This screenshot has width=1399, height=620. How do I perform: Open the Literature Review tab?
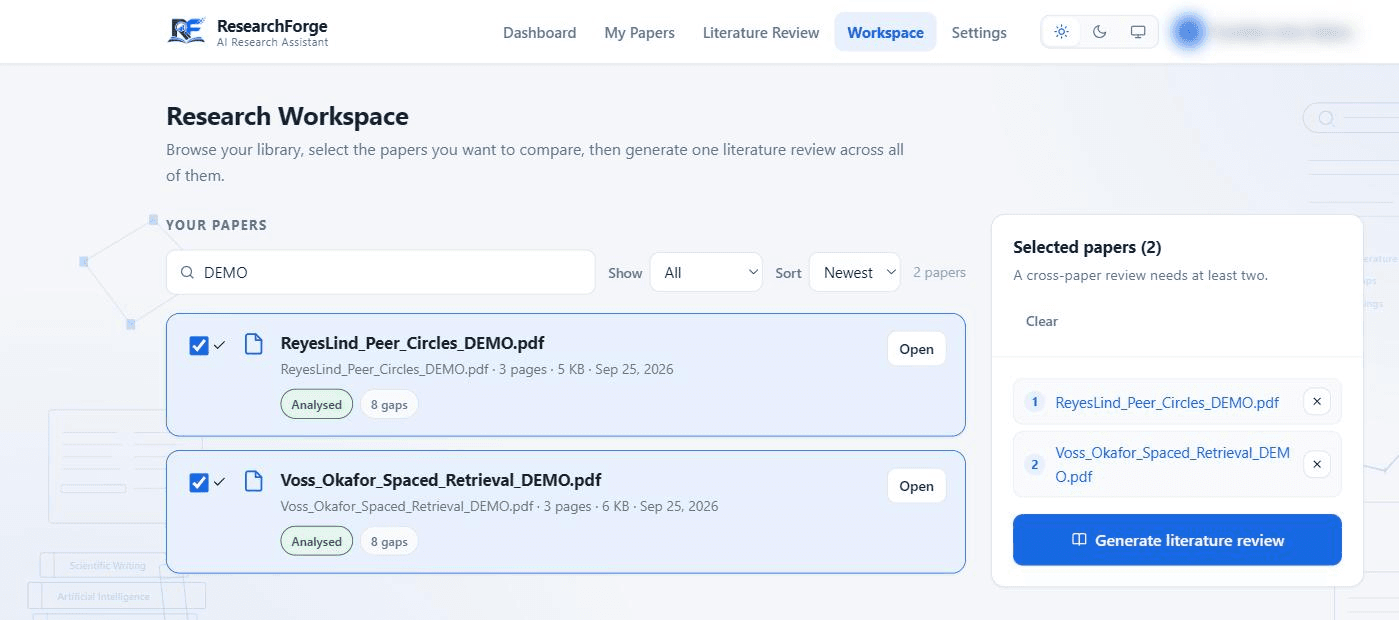[761, 32]
